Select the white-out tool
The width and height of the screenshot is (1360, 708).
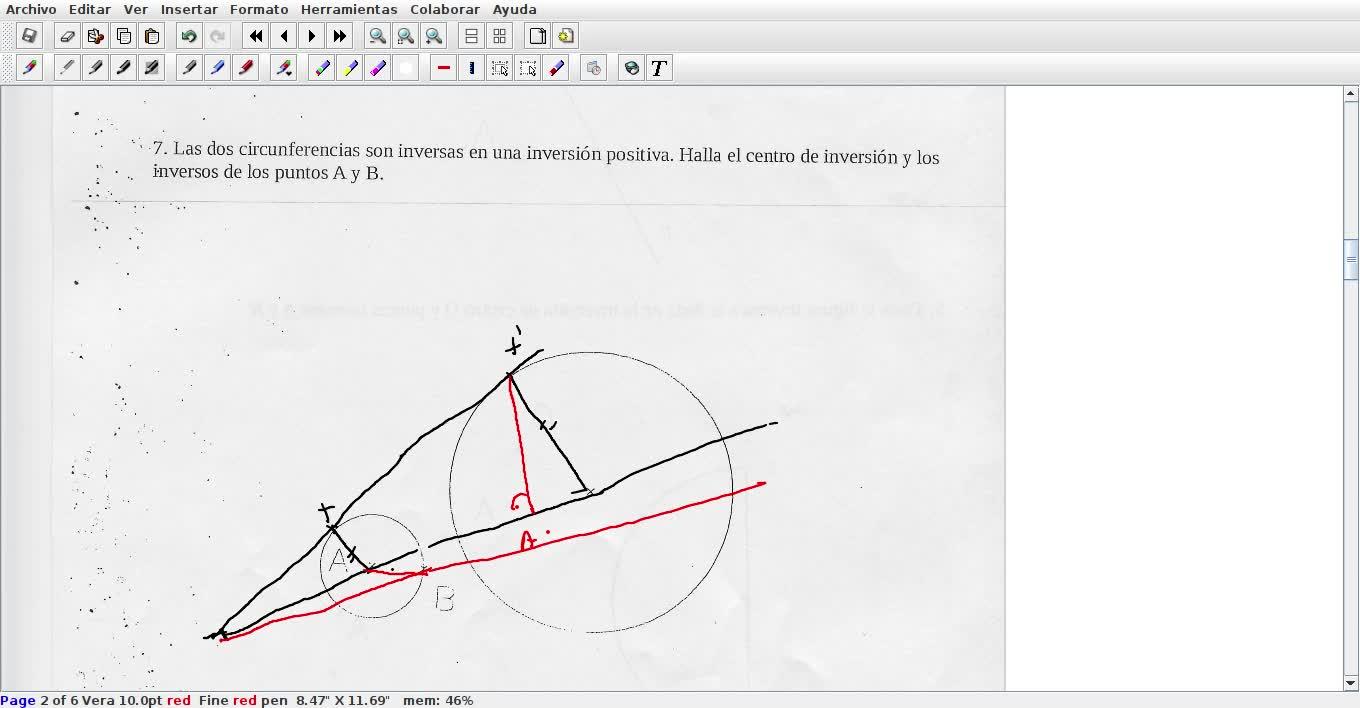tap(406, 68)
